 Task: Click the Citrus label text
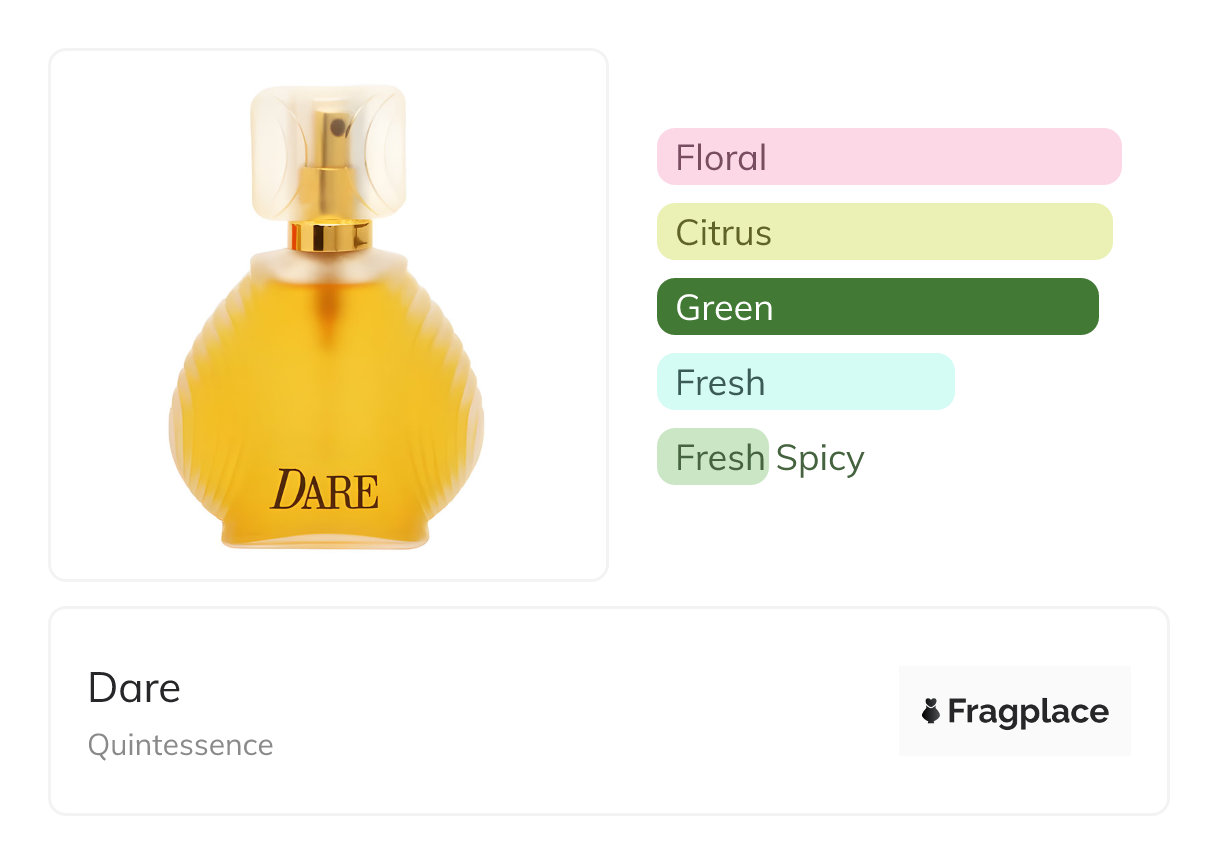point(724,233)
